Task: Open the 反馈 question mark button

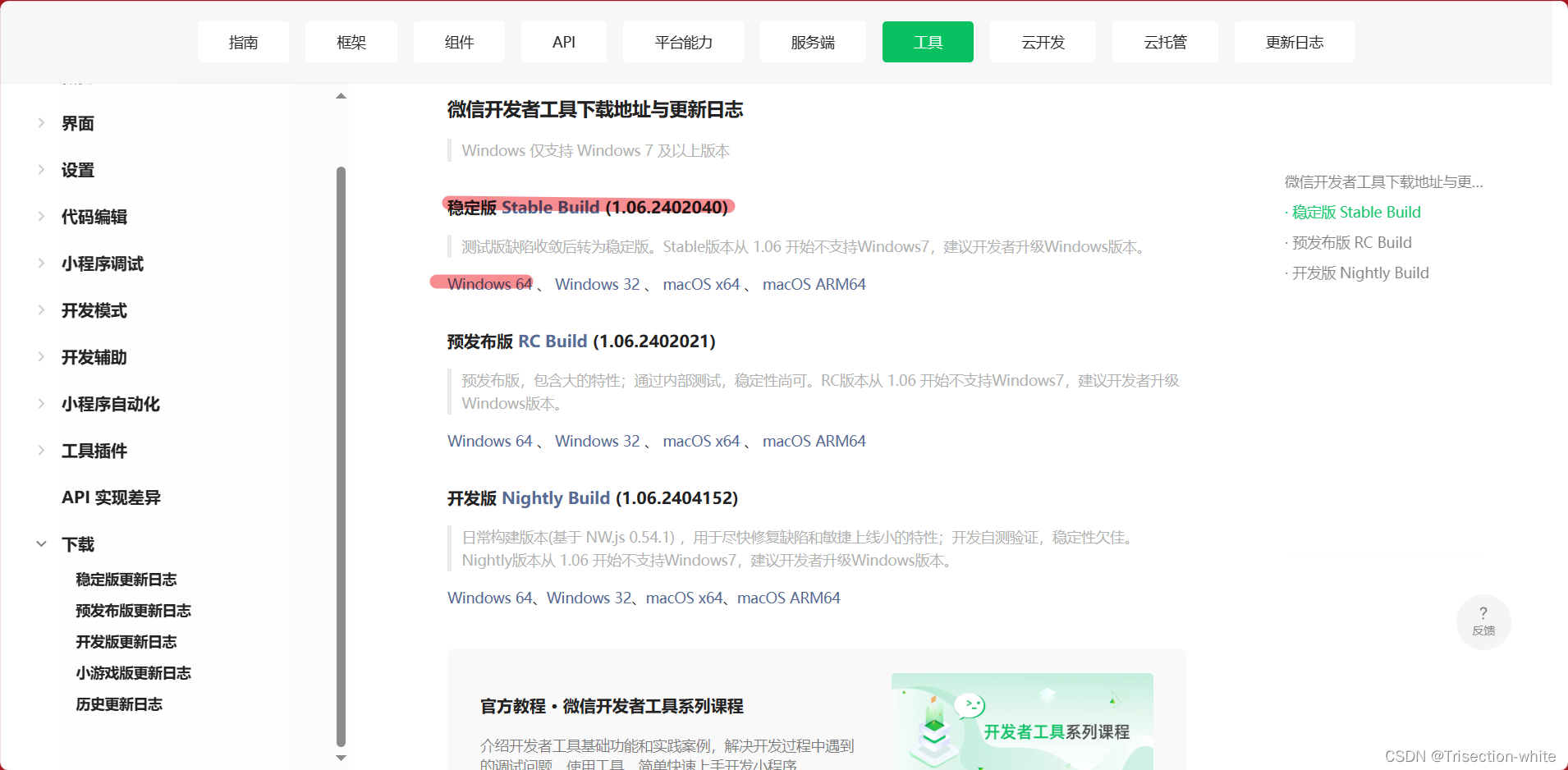Action: [x=1483, y=621]
